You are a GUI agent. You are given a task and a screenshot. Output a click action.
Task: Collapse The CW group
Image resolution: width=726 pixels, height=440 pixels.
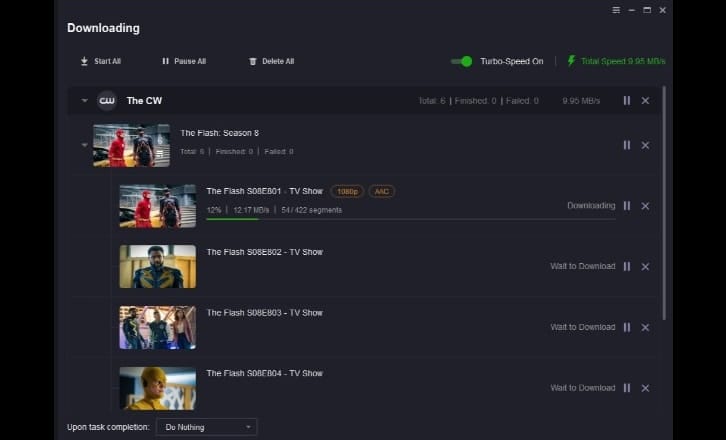coord(84,101)
